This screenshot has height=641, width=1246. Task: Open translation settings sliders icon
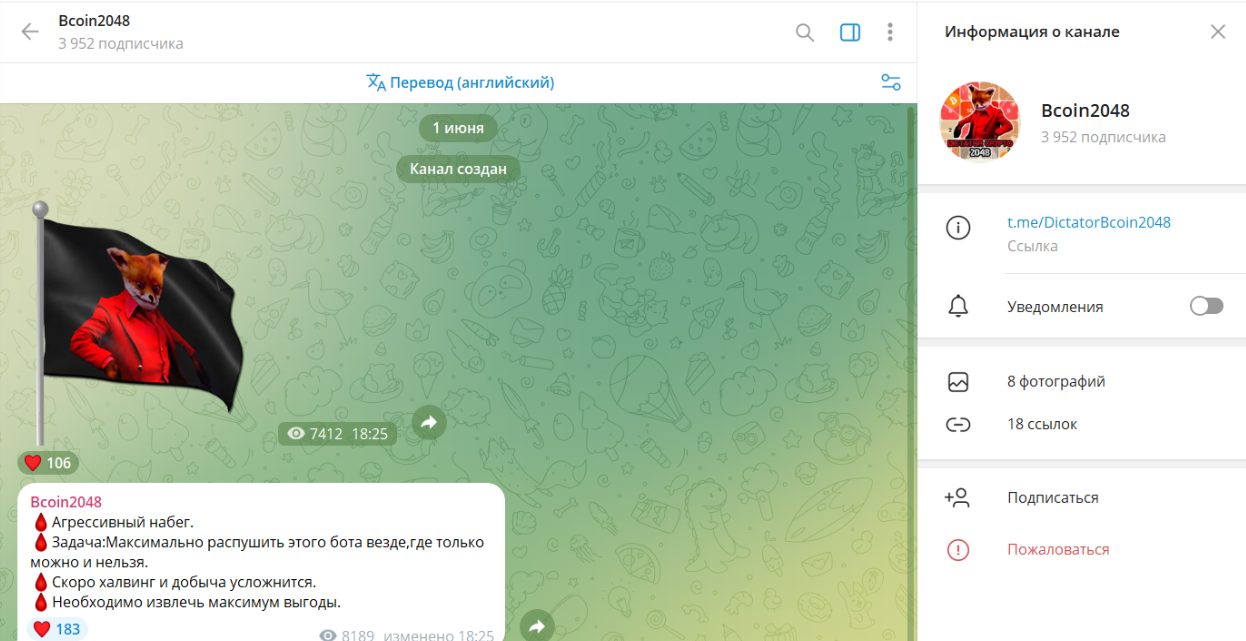(x=891, y=82)
